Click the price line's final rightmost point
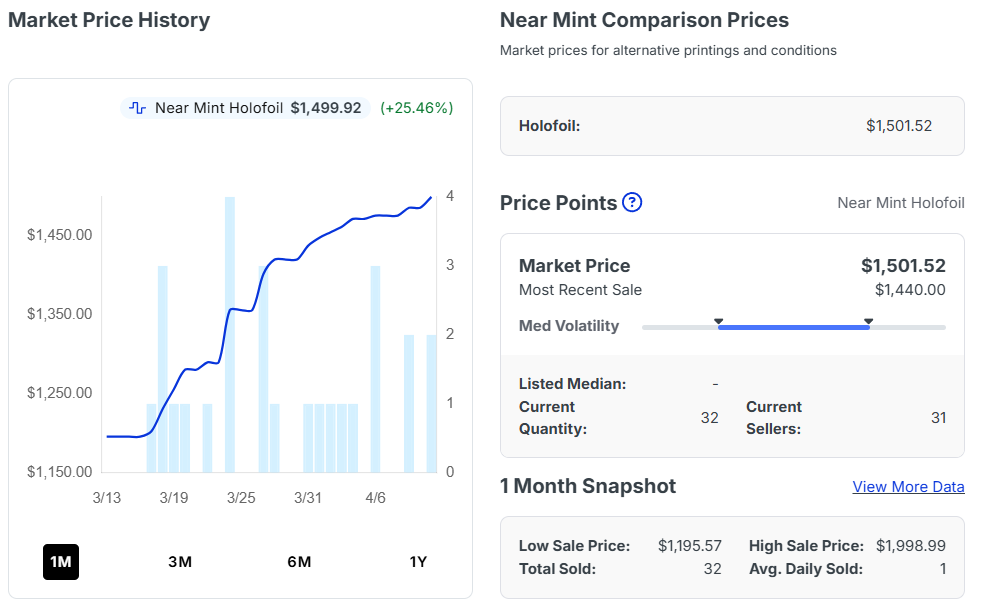988x612 pixels. [x=431, y=197]
